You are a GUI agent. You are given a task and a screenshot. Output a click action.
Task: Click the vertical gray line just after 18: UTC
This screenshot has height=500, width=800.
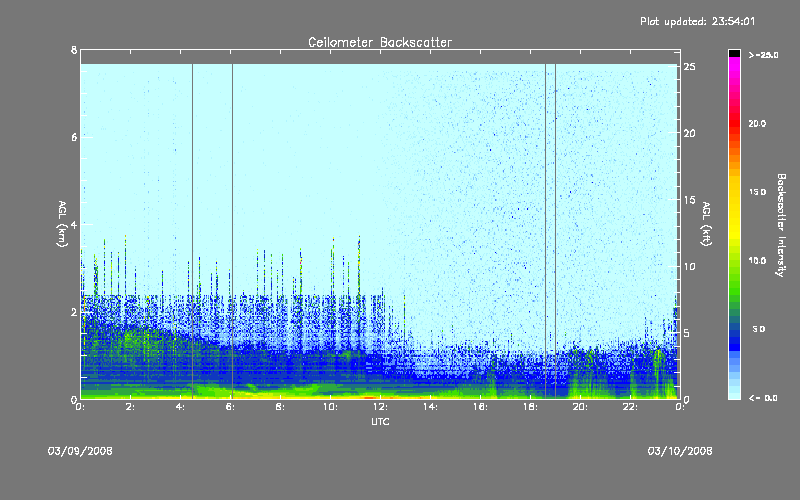point(545,231)
